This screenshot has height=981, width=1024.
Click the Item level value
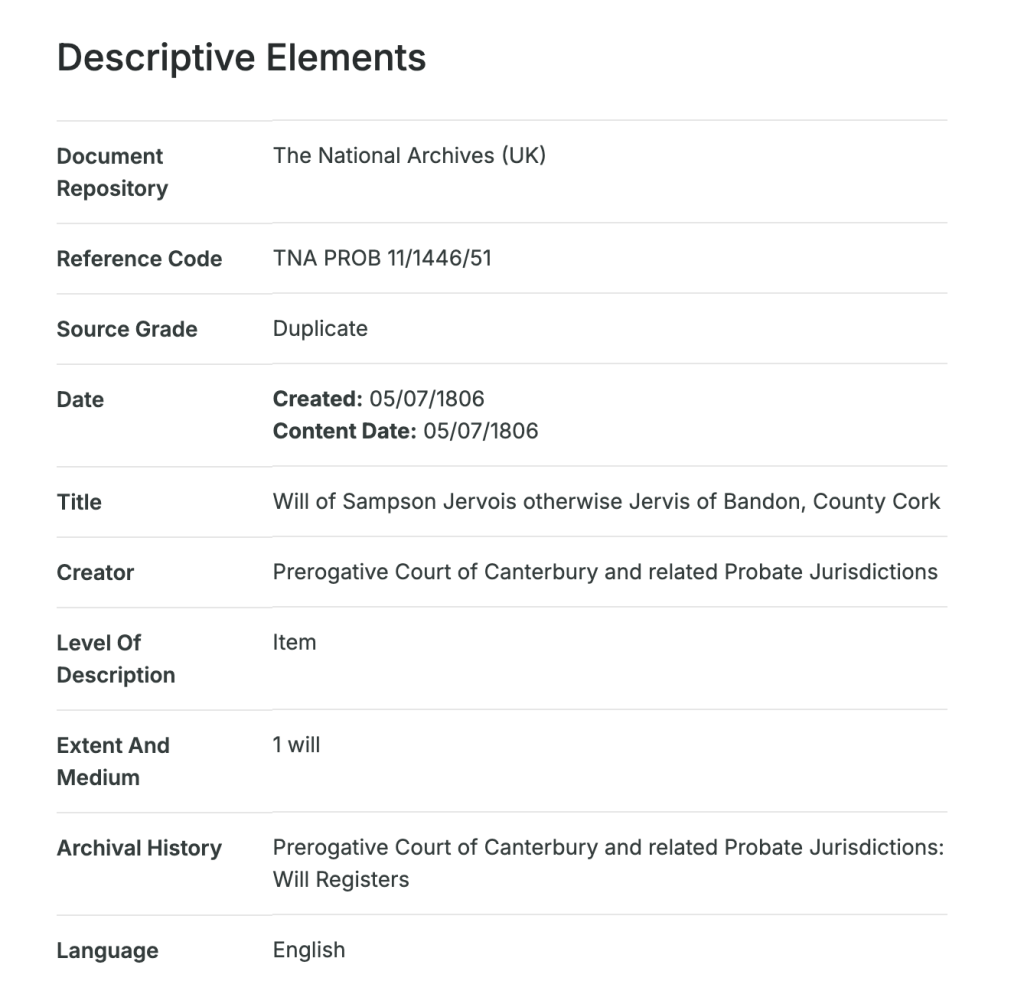click(294, 643)
